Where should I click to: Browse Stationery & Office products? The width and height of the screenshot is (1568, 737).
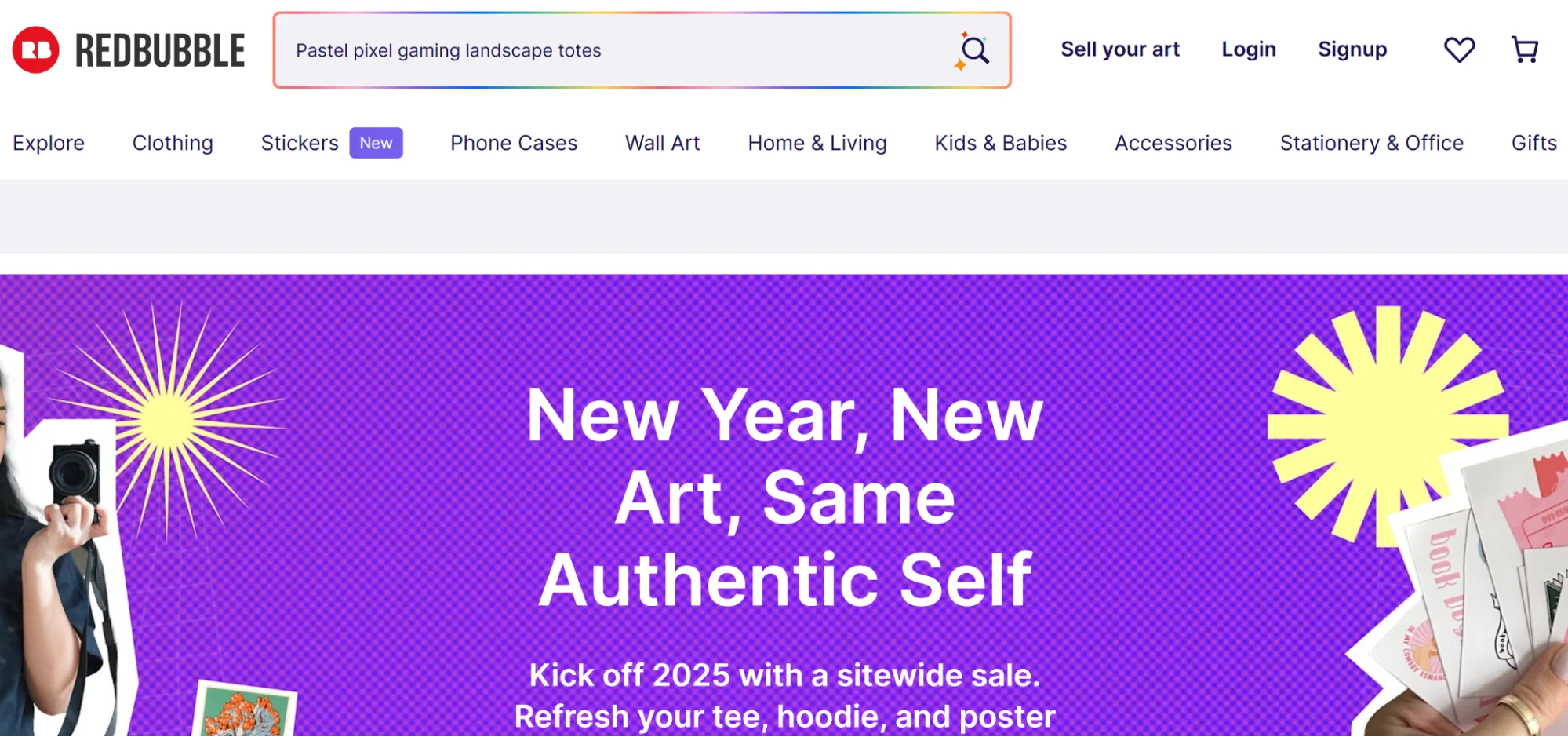pyautogui.click(x=1370, y=143)
